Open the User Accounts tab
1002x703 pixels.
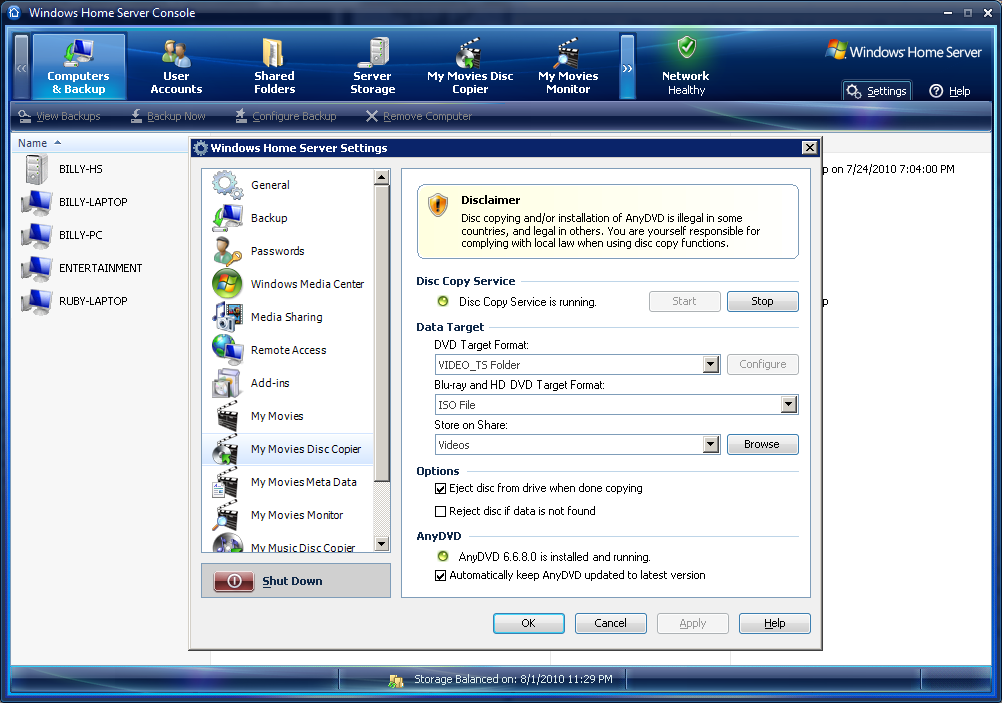point(176,66)
